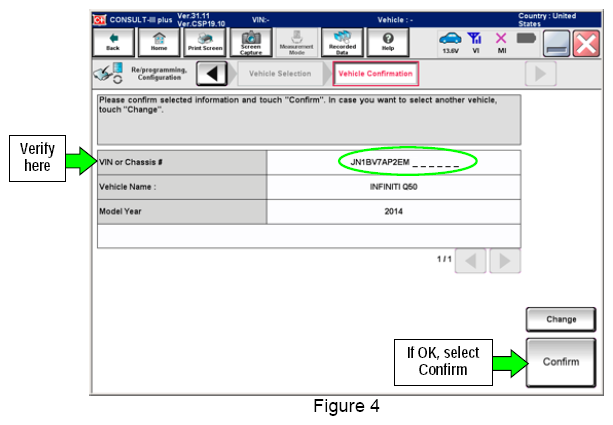Click the Ver.CSP19.10 version text
This screenshot has height=425, width=613.
(201, 24)
